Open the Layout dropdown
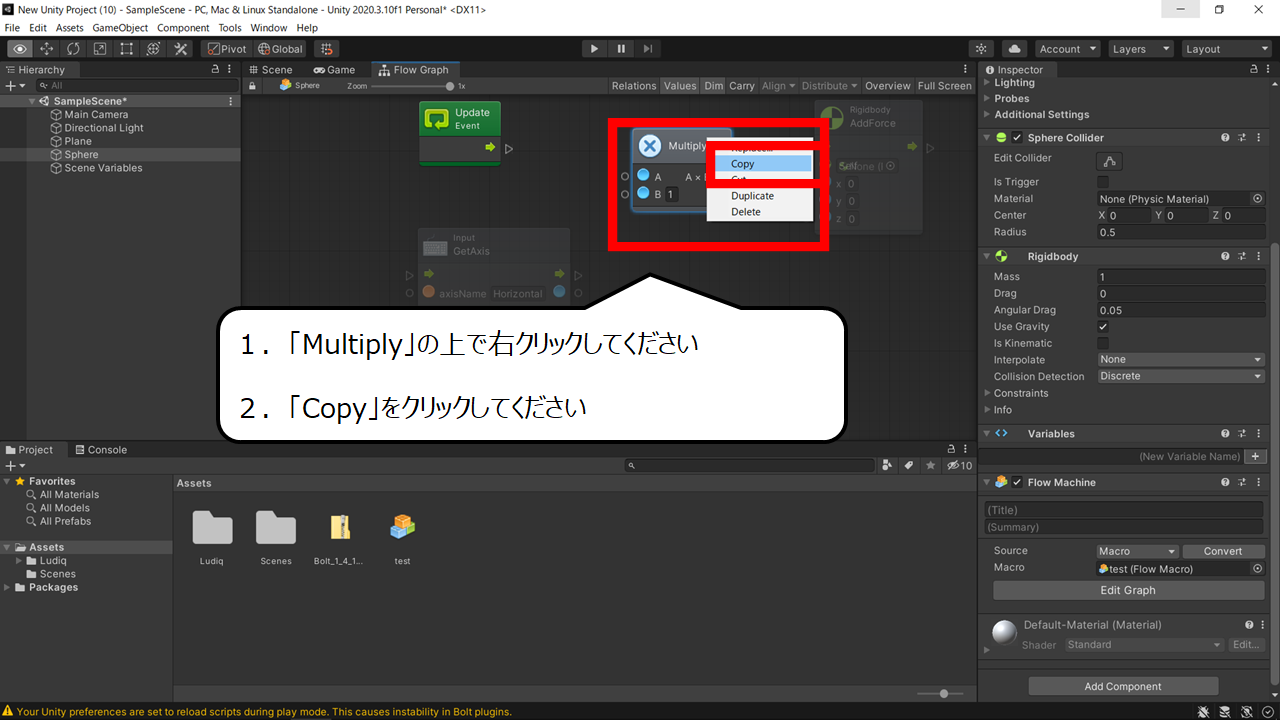Image resolution: width=1280 pixels, height=720 pixels. [x=1225, y=49]
